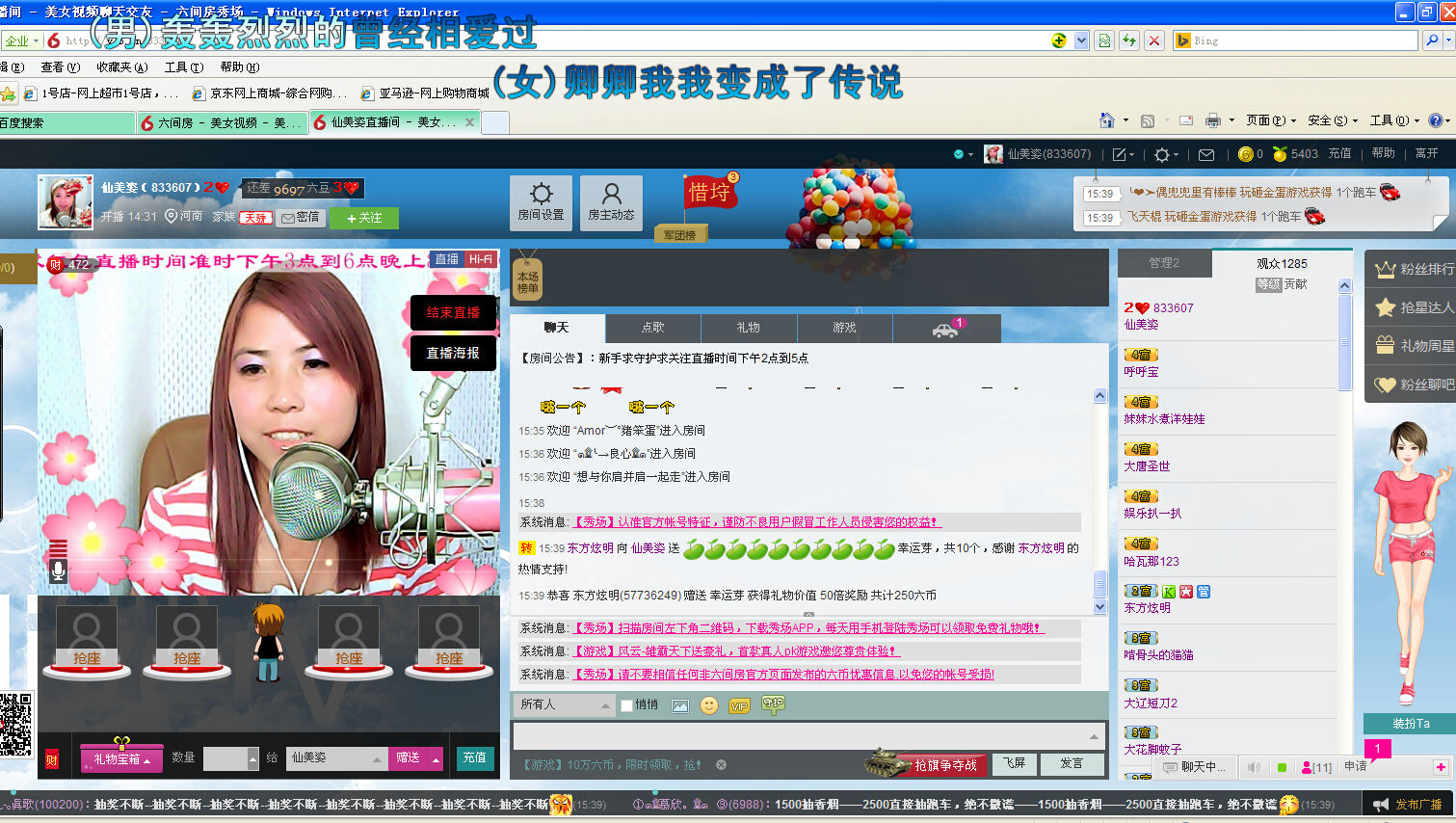Toggle the Hi-Fi audio mode badge
1456x823 pixels.
click(x=480, y=259)
